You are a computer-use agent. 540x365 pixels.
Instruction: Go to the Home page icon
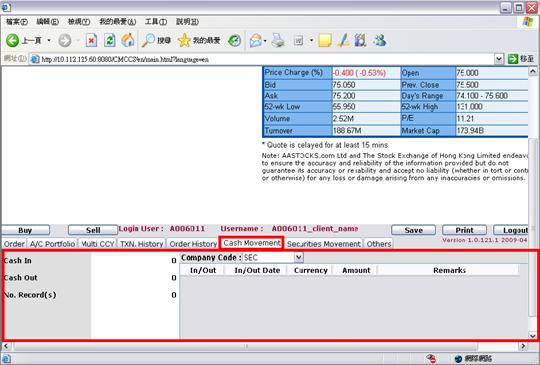128,41
